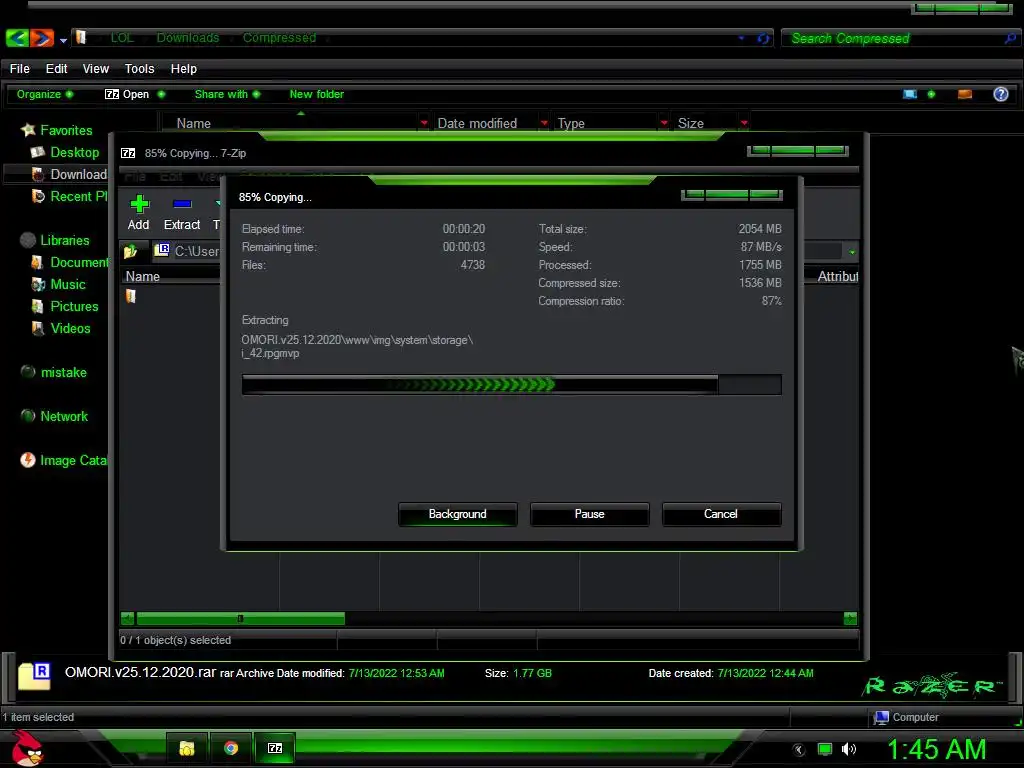Select Network in the navigation pane

64,416
